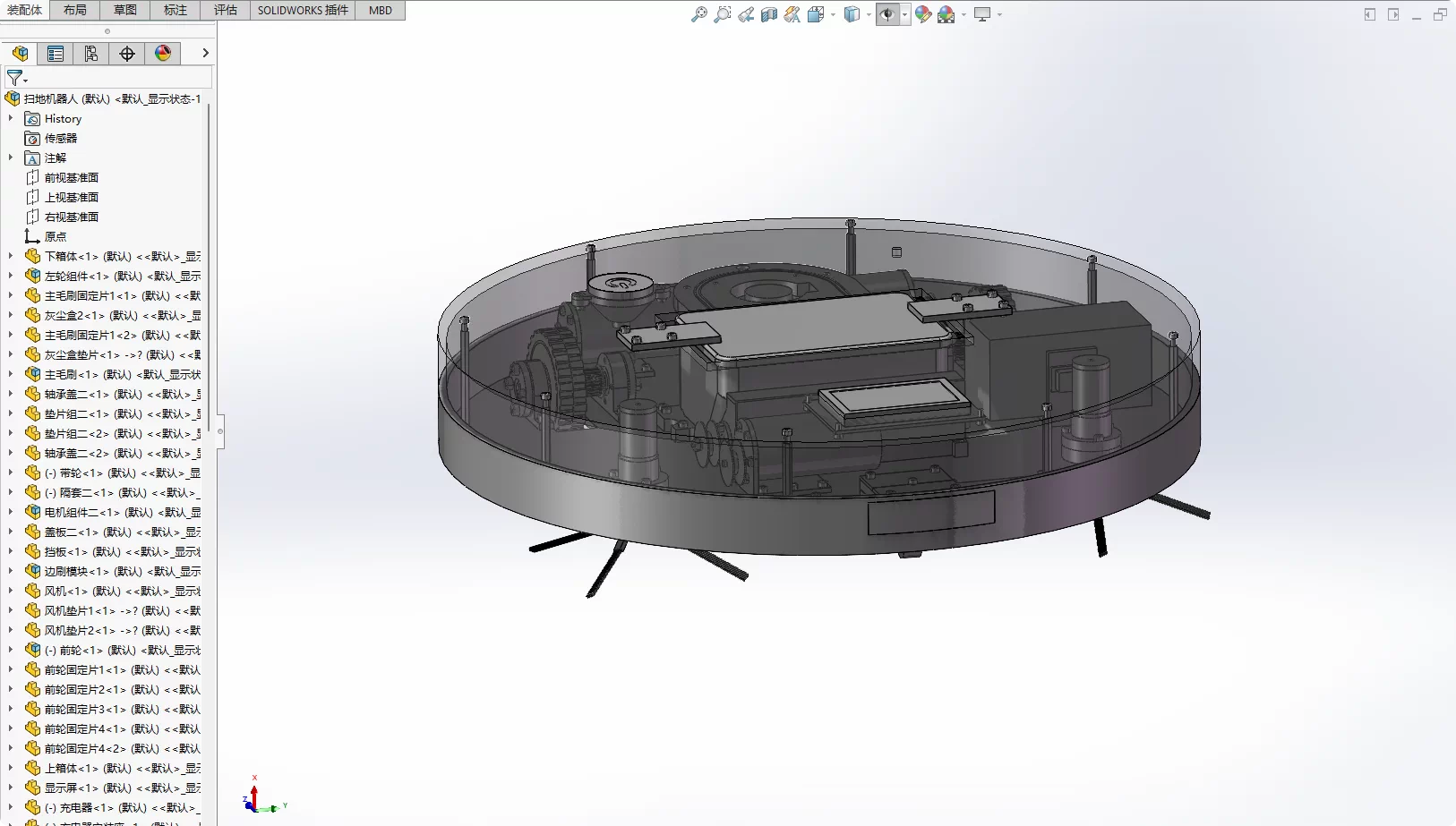Click the View Settings monitor icon
This screenshot has height=826, width=1456.
982,14
